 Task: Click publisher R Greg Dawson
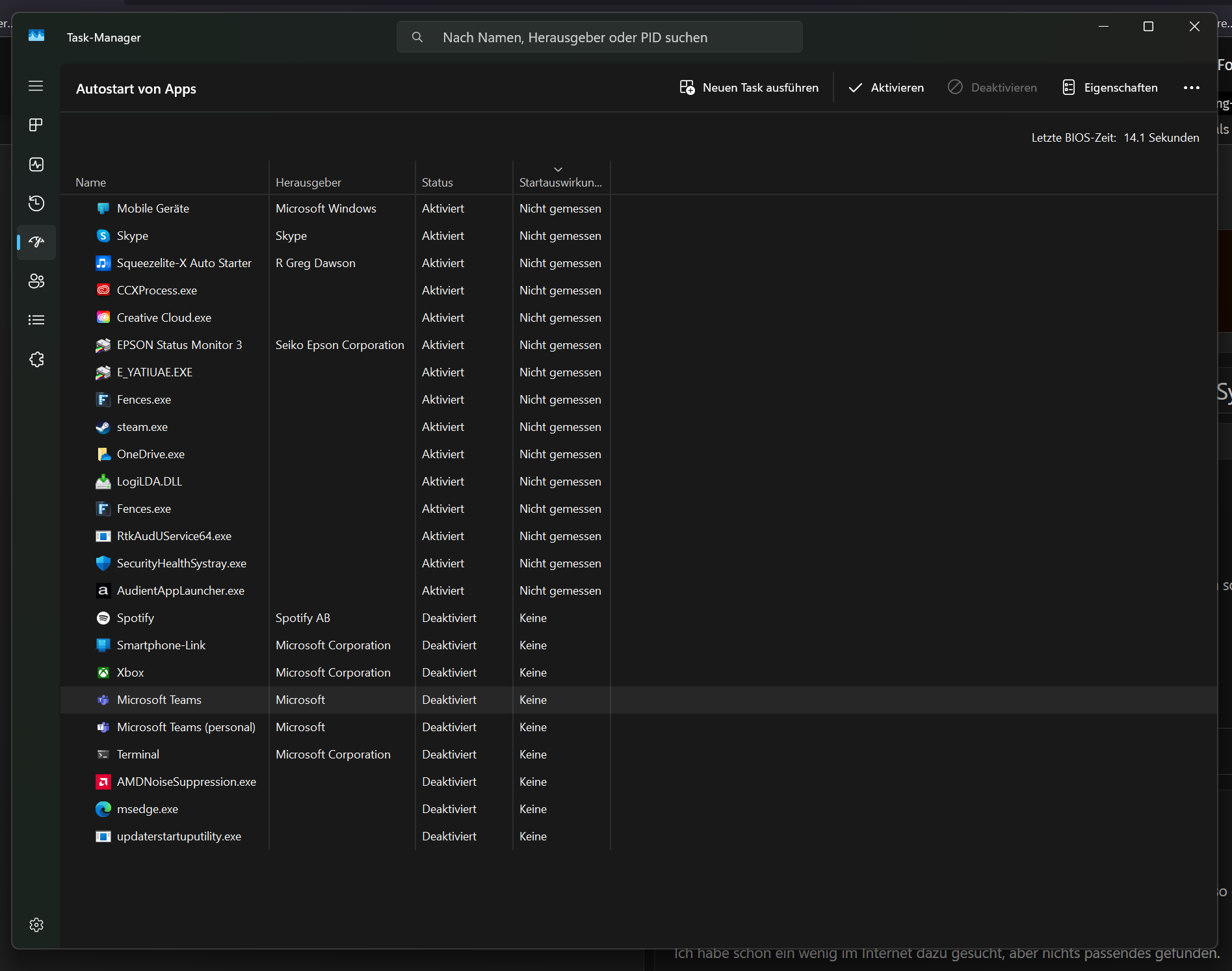click(315, 263)
